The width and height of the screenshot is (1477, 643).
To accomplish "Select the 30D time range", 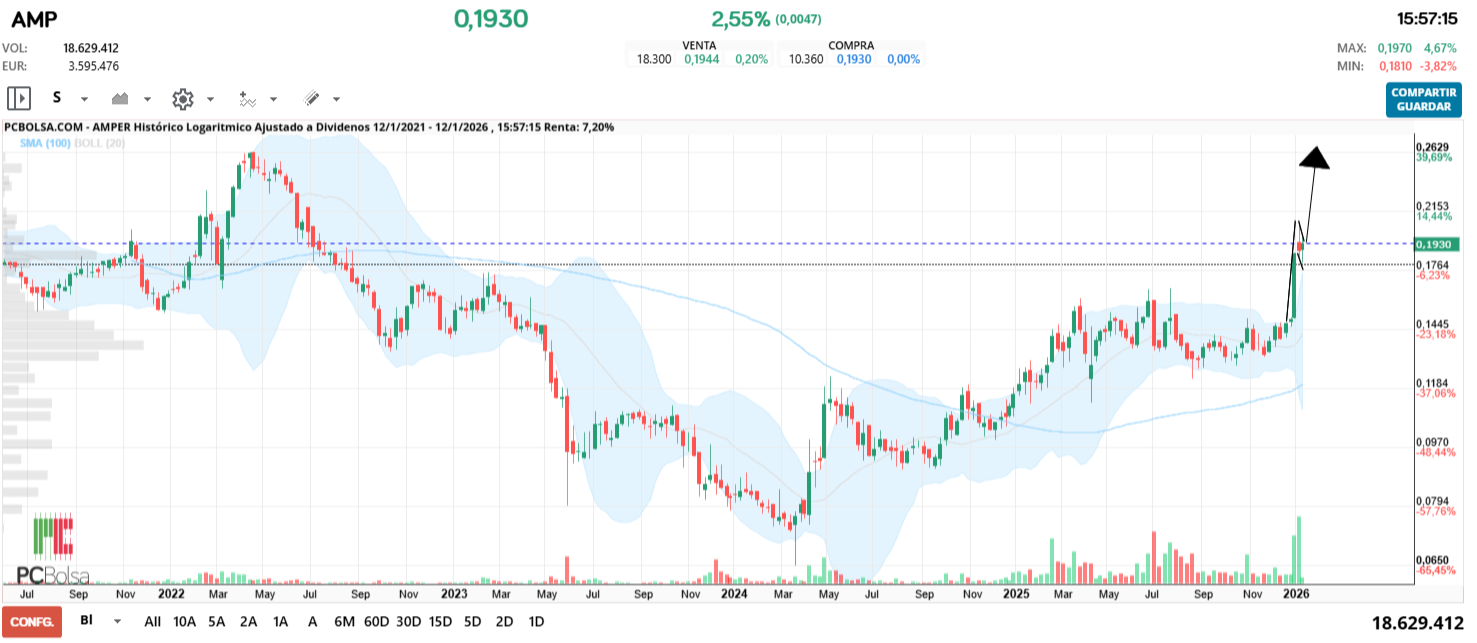I will click(x=408, y=621).
